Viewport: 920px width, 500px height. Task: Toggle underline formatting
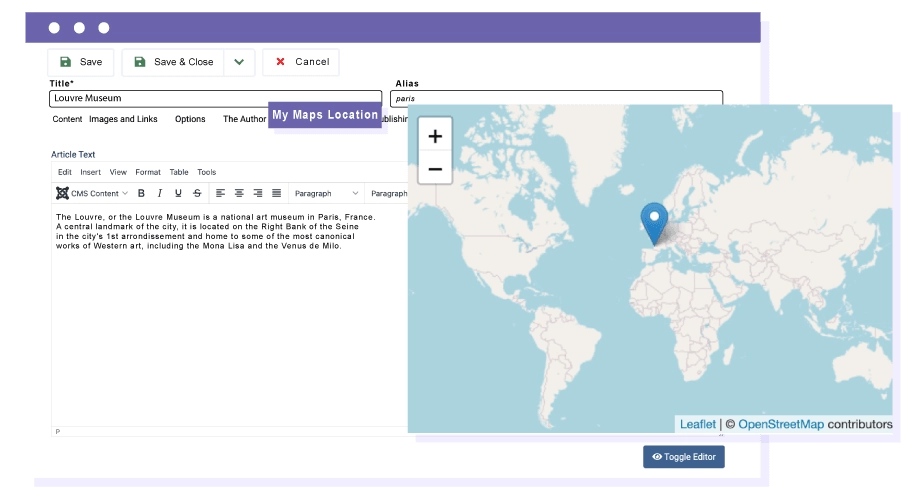tap(178, 193)
